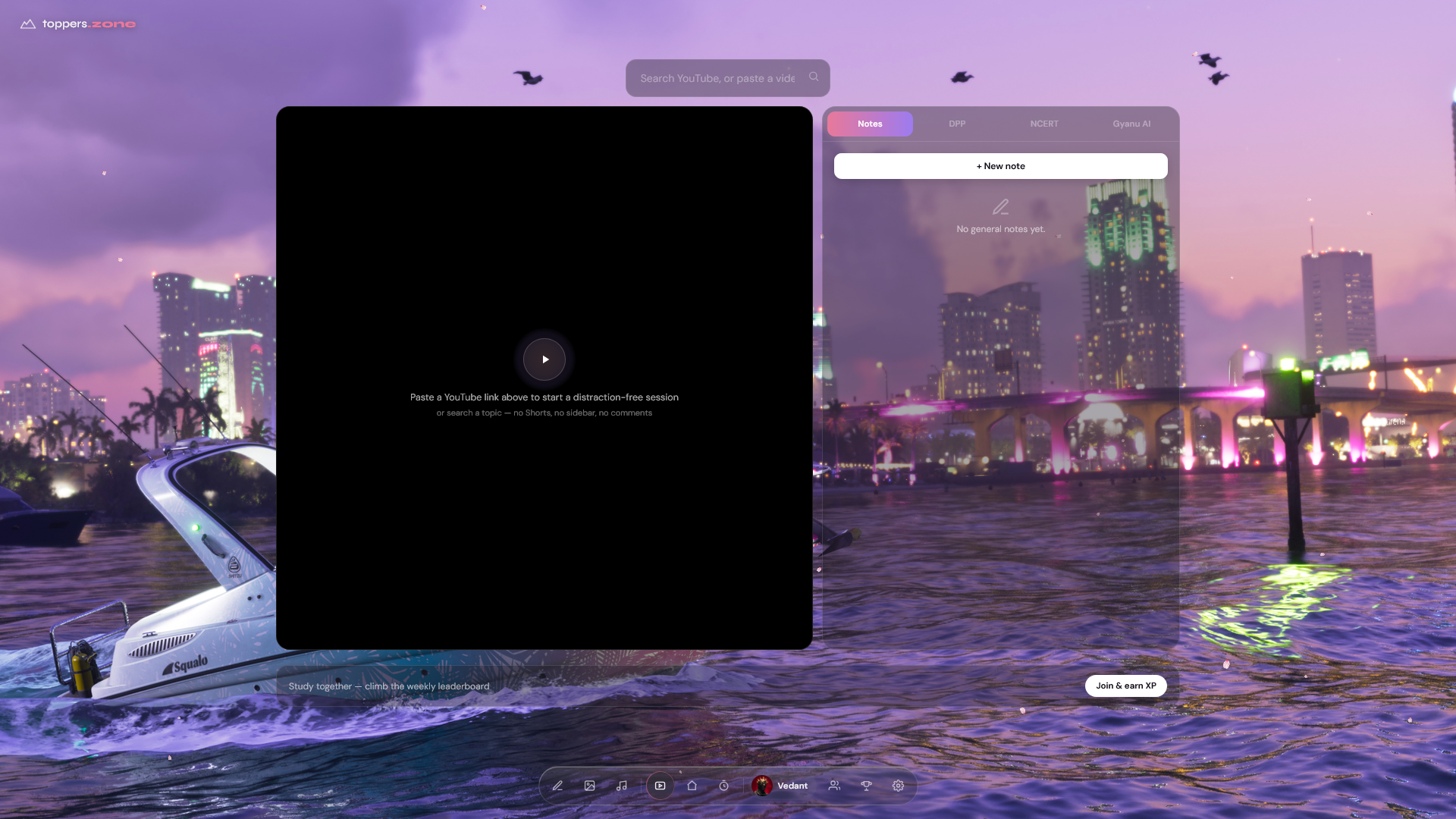
Task: Click 'Paste a YouTube link above' message
Action: coord(544,397)
